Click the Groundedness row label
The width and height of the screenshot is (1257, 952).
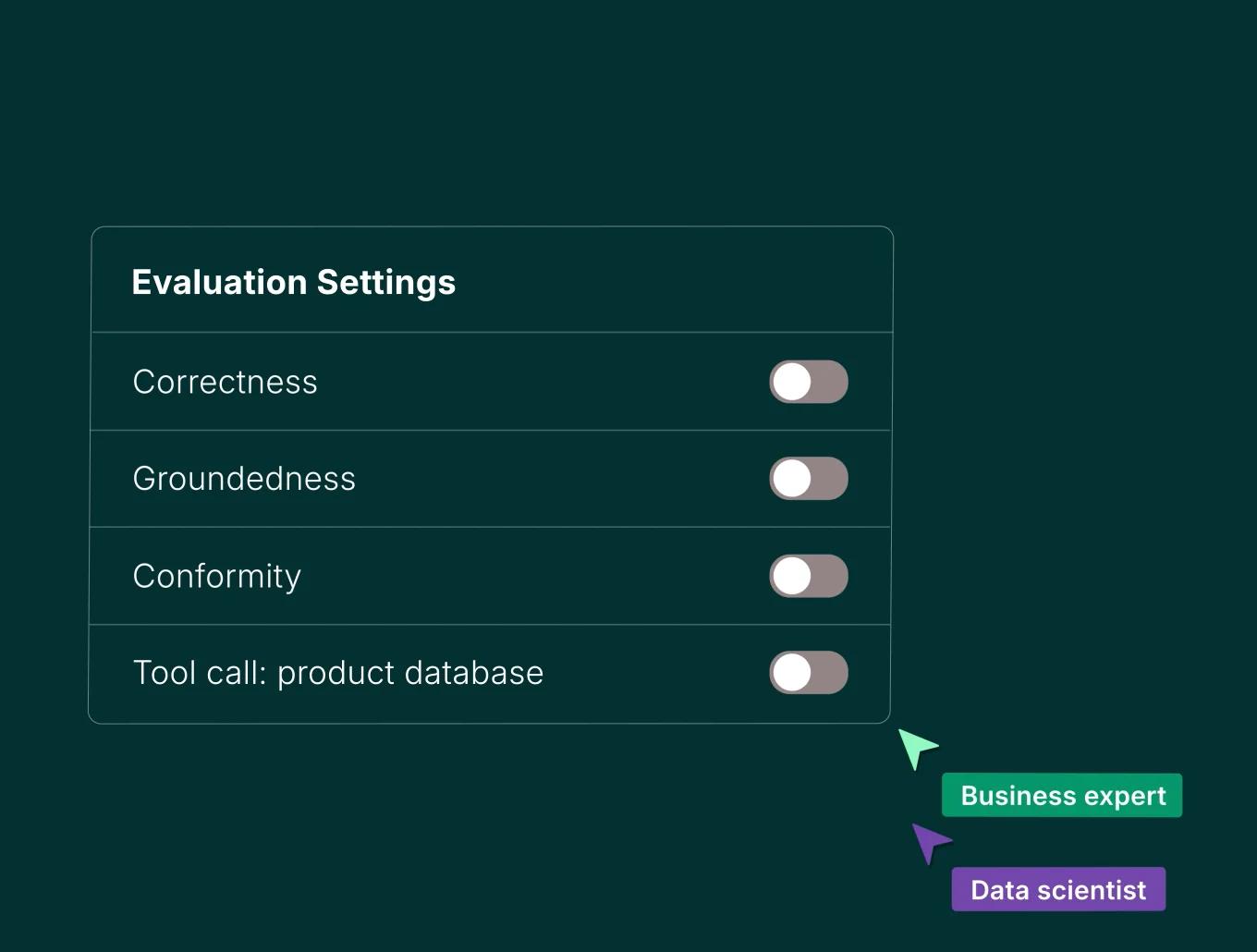point(244,479)
